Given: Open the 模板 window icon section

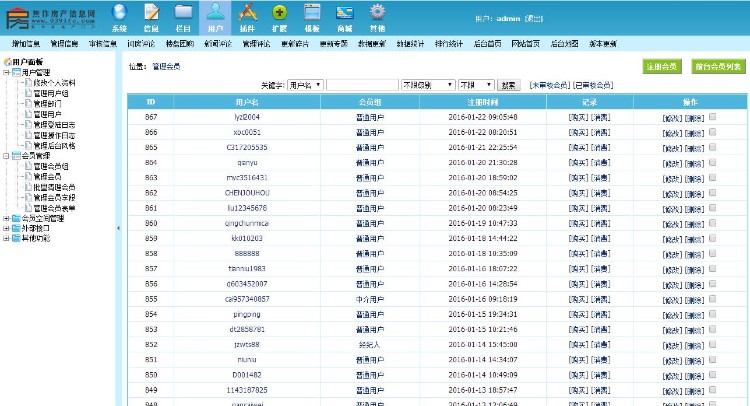Looking at the screenshot, I should pyautogui.click(x=312, y=18).
